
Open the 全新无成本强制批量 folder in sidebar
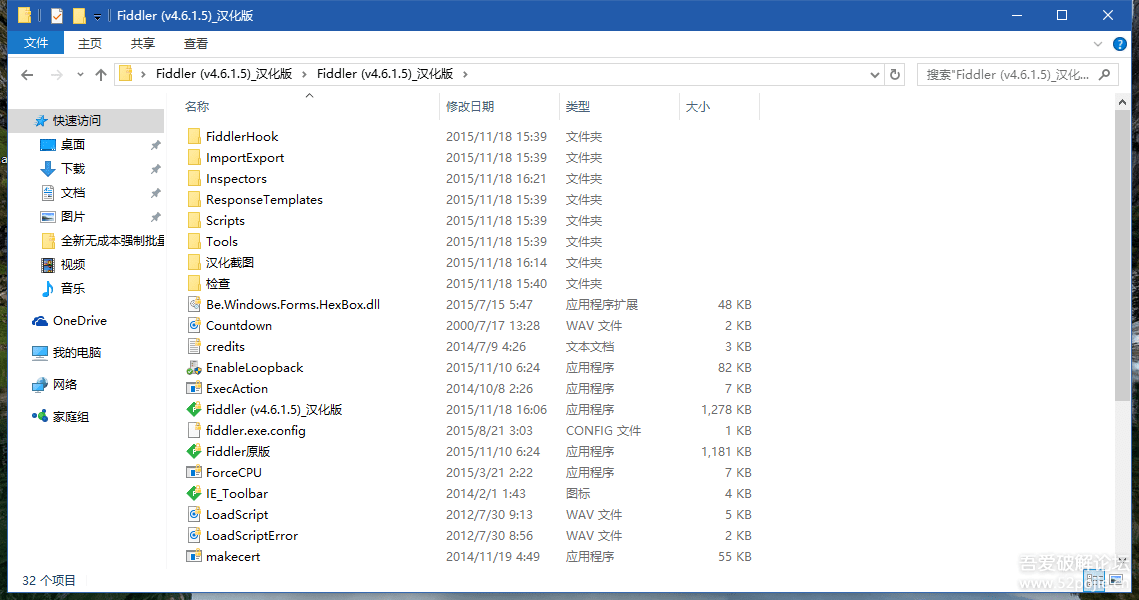pos(102,241)
